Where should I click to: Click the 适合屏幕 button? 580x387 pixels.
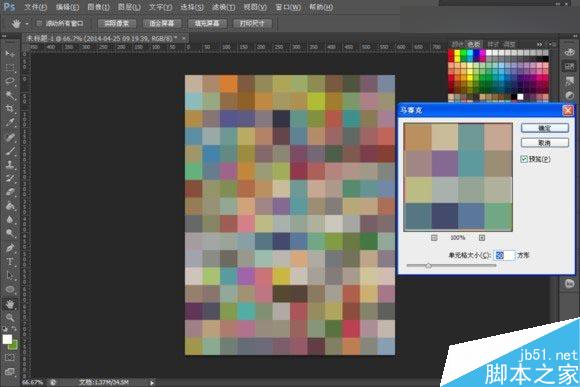[x=162, y=23]
